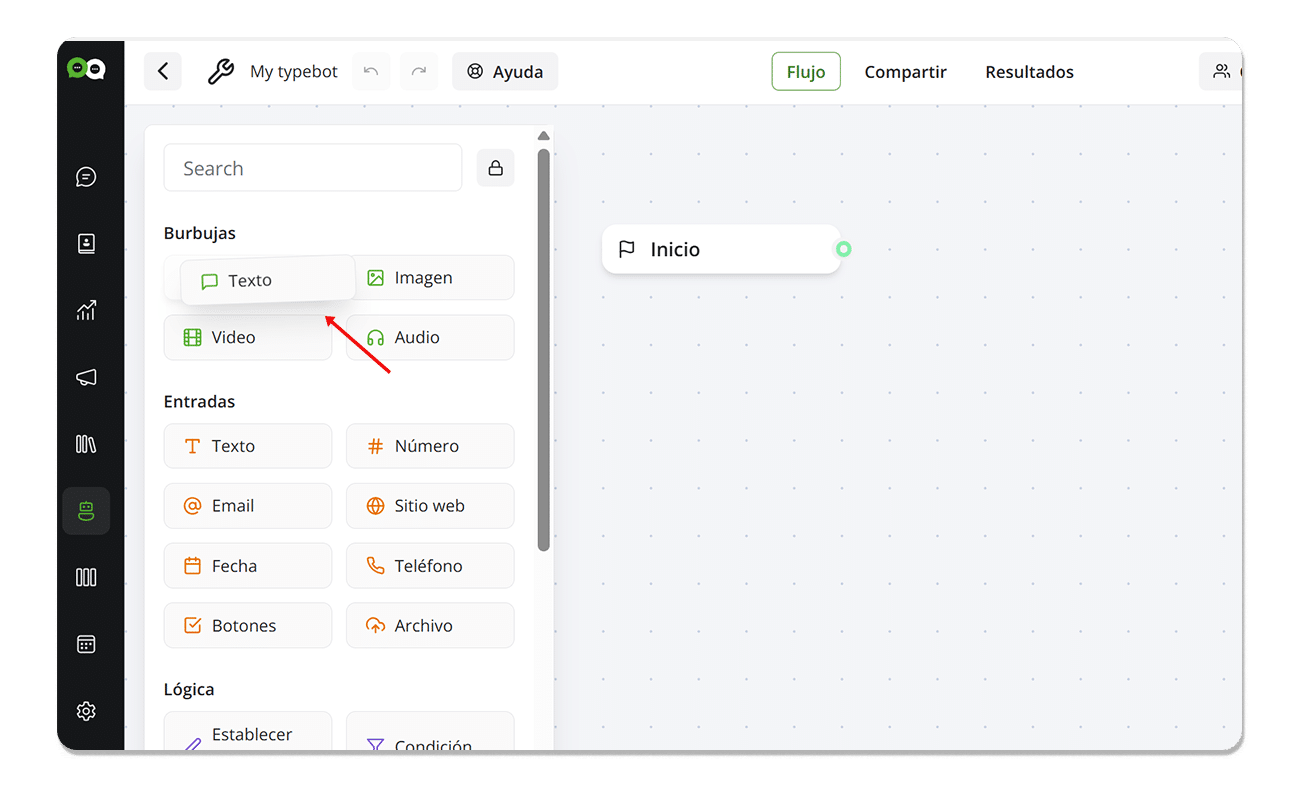The image size is (1303, 799).
Task: Click the scroll up arrow of blocks panel
Action: click(543, 136)
